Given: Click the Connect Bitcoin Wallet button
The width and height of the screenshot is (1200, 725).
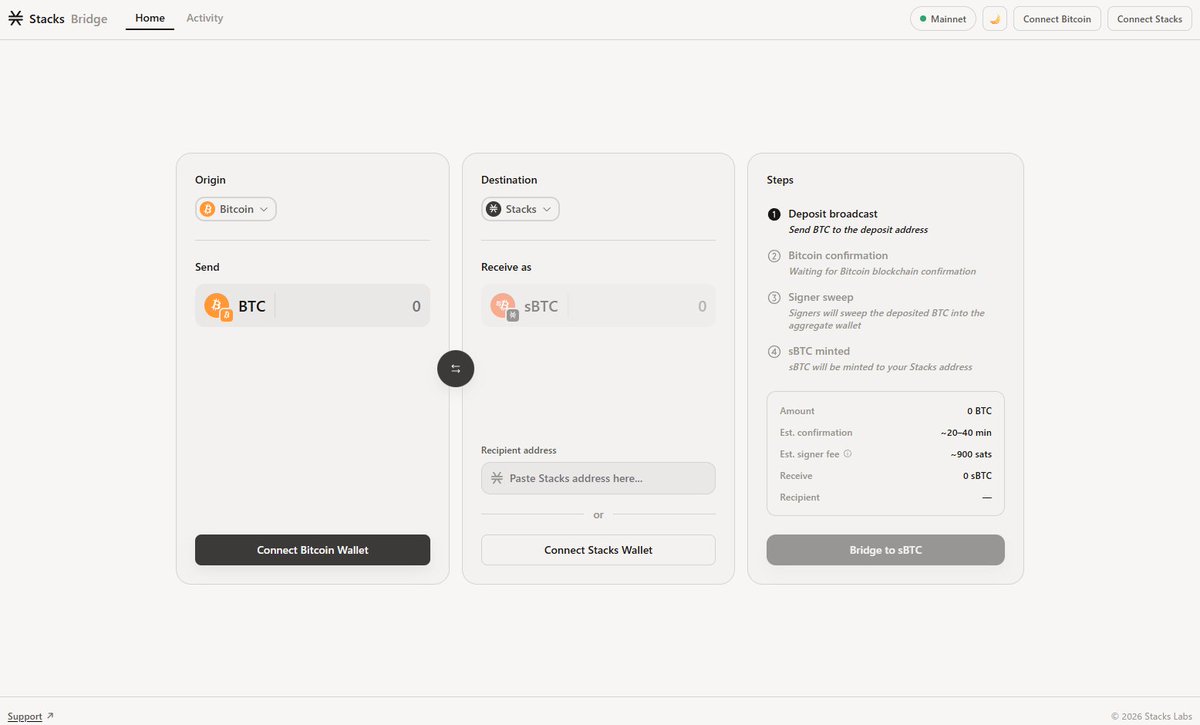Looking at the screenshot, I should point(312,550).
